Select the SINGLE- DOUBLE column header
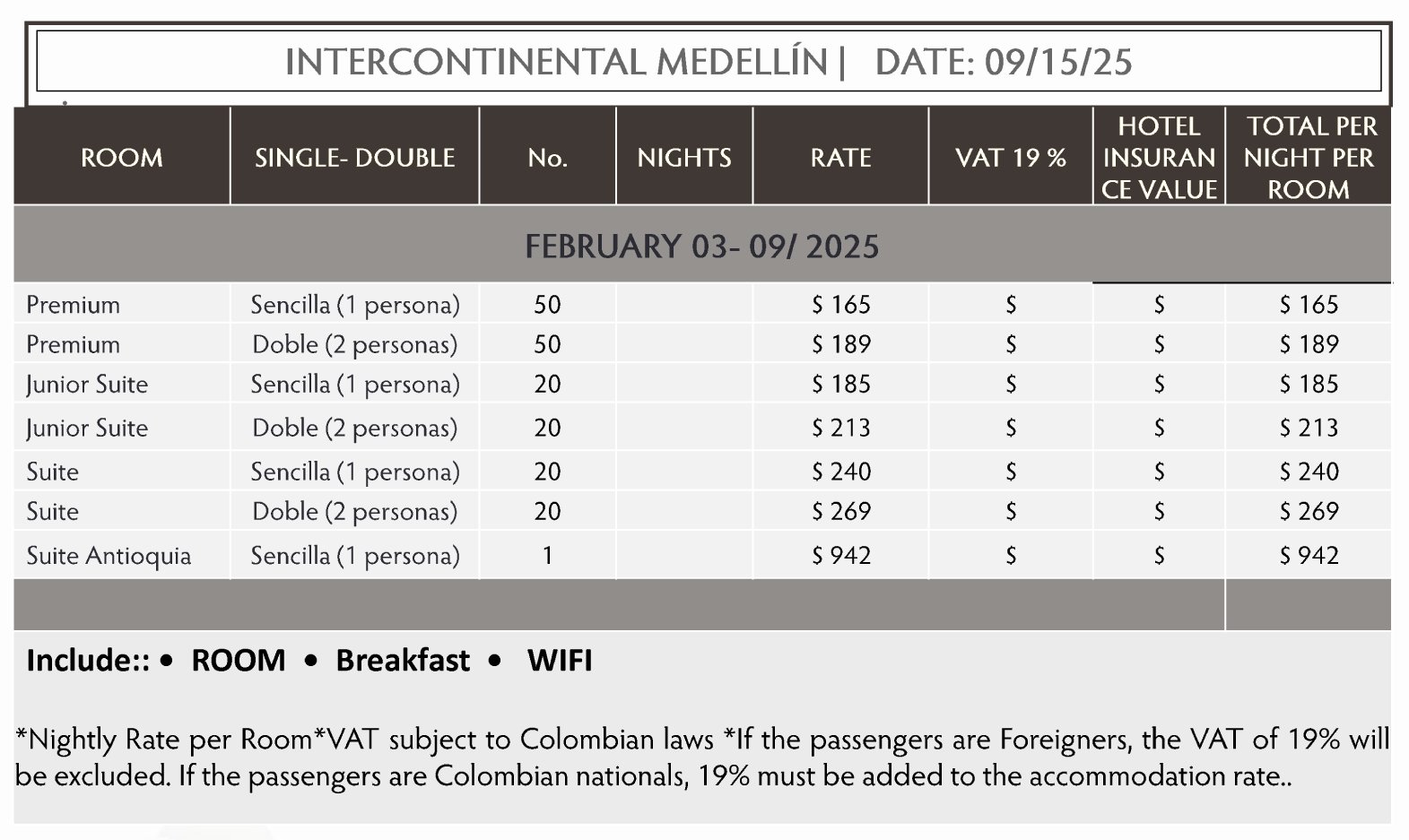The image size is (1409, 840). click(x=354, y=158)
